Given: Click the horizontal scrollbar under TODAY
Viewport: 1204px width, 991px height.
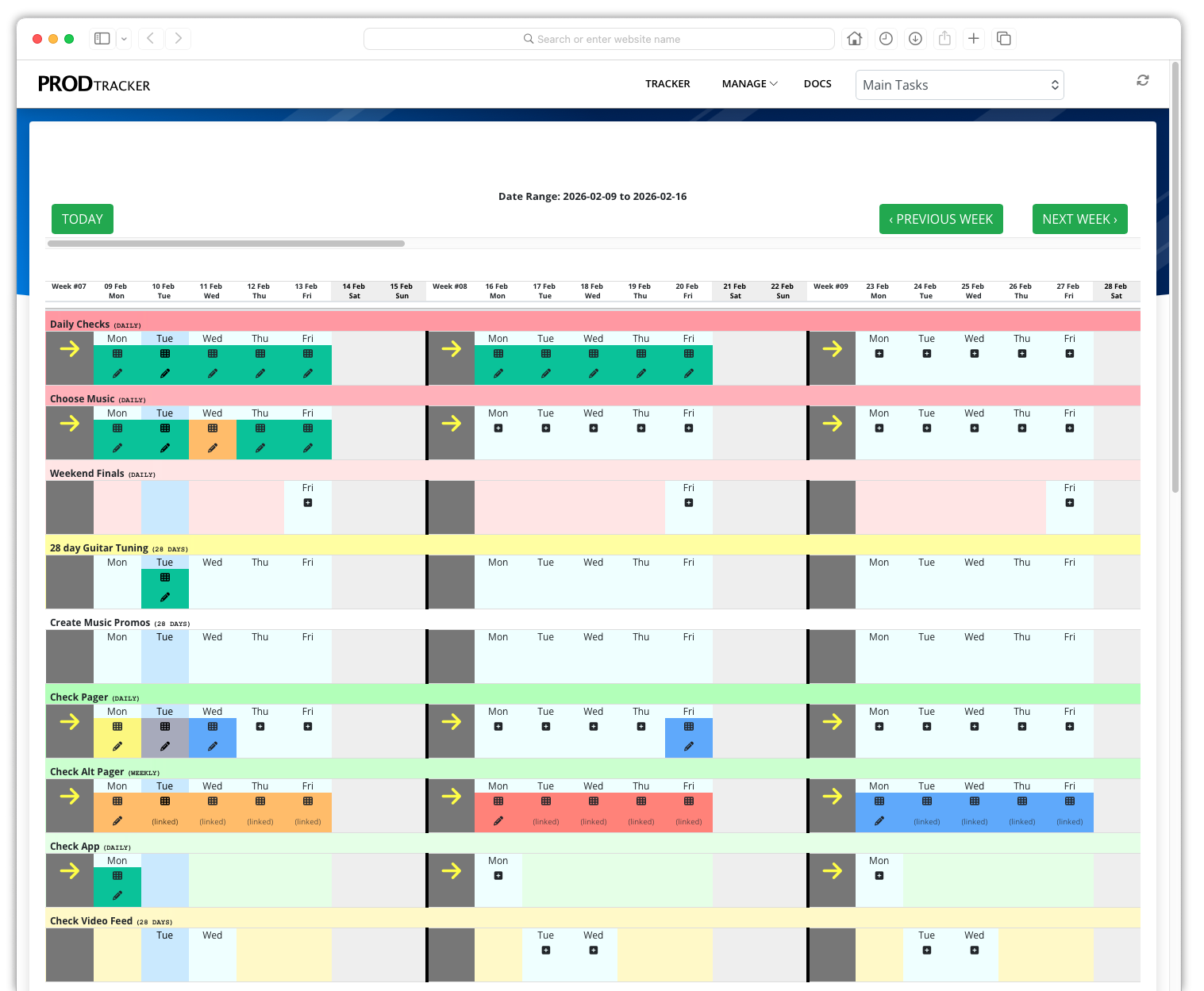Looking at the screenshot, I should point(226,244).
